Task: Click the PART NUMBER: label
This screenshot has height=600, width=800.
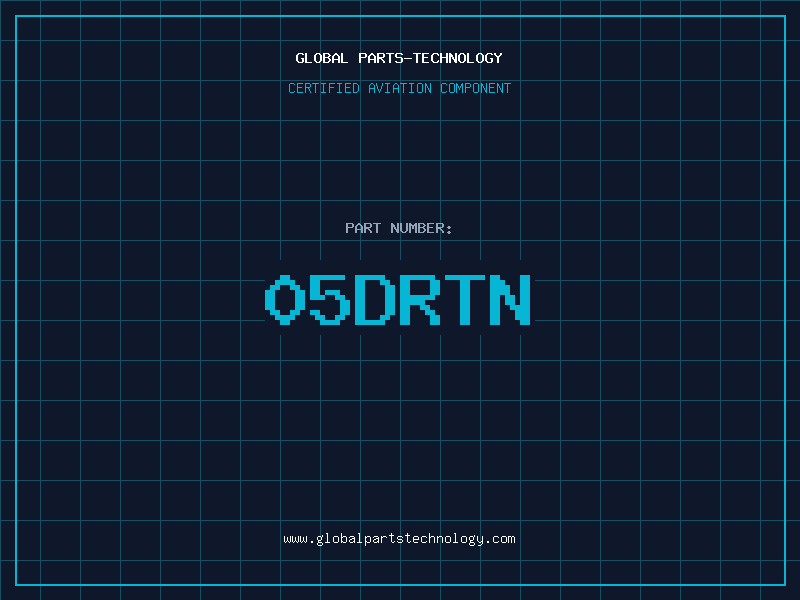Action: [398, 228]
